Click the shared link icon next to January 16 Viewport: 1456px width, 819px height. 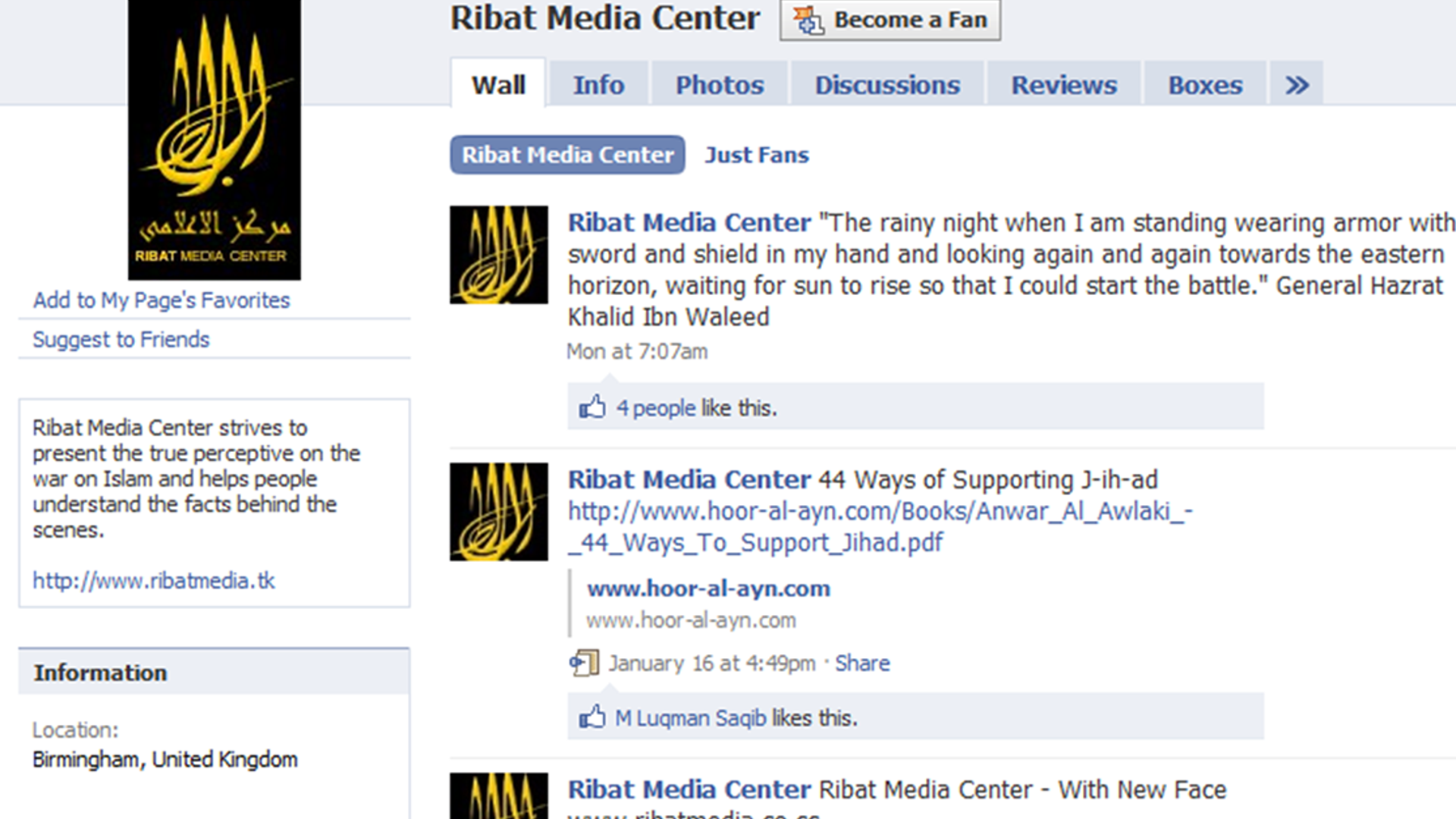click(x=584, y=663)
